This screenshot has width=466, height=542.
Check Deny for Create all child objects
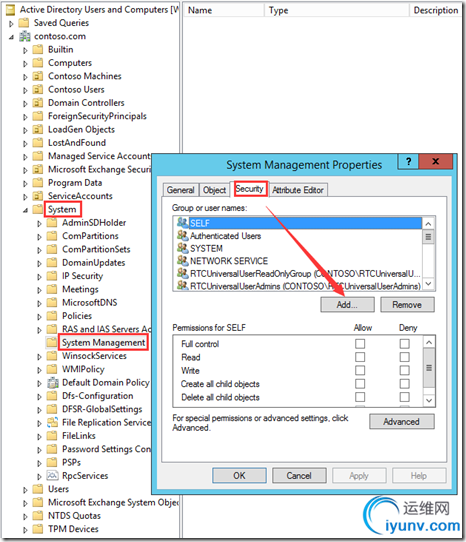pos(404,384)
